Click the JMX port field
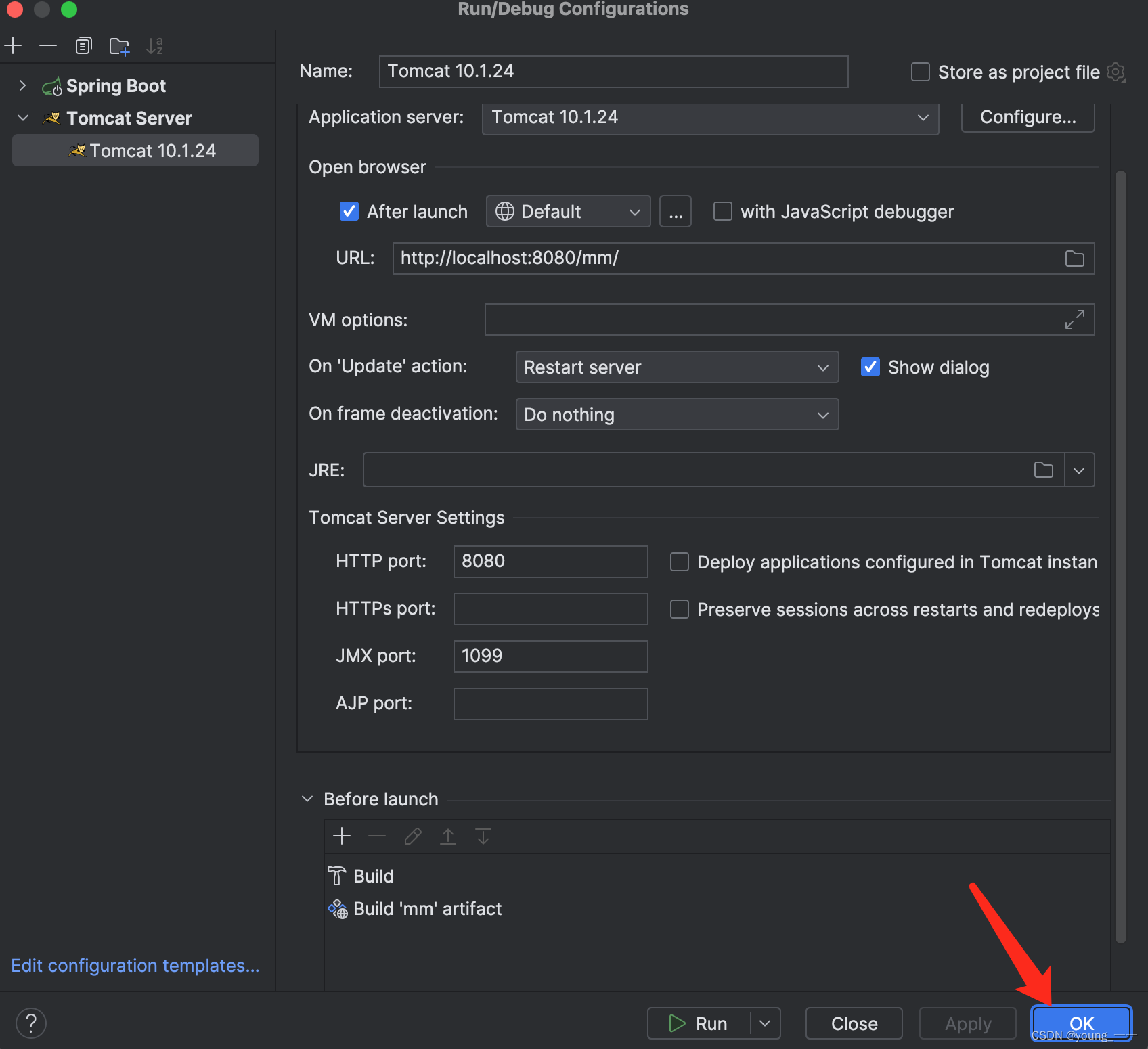 coord(551,656)
